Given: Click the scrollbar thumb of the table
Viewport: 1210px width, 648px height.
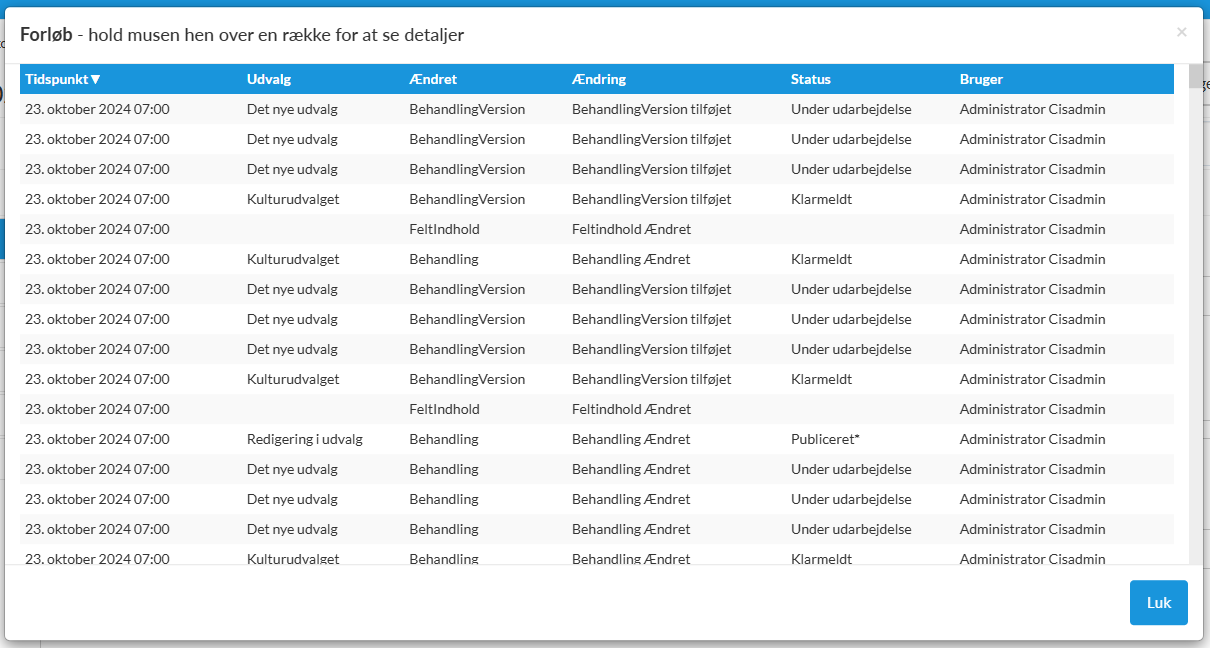Looking at the screenshot, I should [1195, 77].
